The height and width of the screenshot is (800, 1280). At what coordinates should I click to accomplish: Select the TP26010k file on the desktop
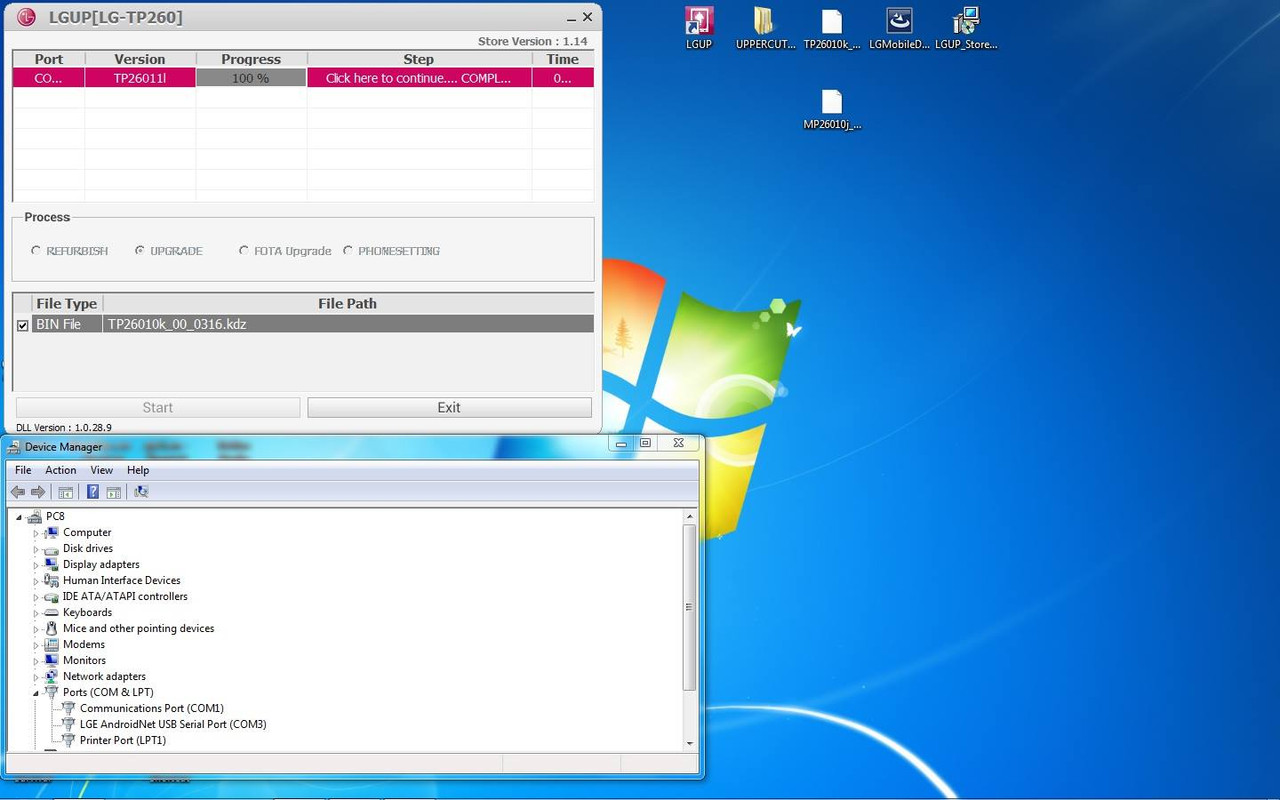click(x=832, y=28)
